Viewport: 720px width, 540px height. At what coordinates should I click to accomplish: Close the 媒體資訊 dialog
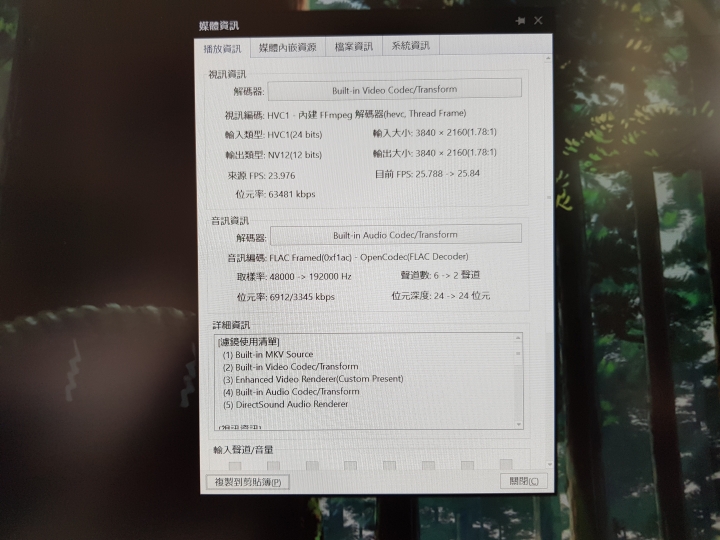click(x=538, y=21)
